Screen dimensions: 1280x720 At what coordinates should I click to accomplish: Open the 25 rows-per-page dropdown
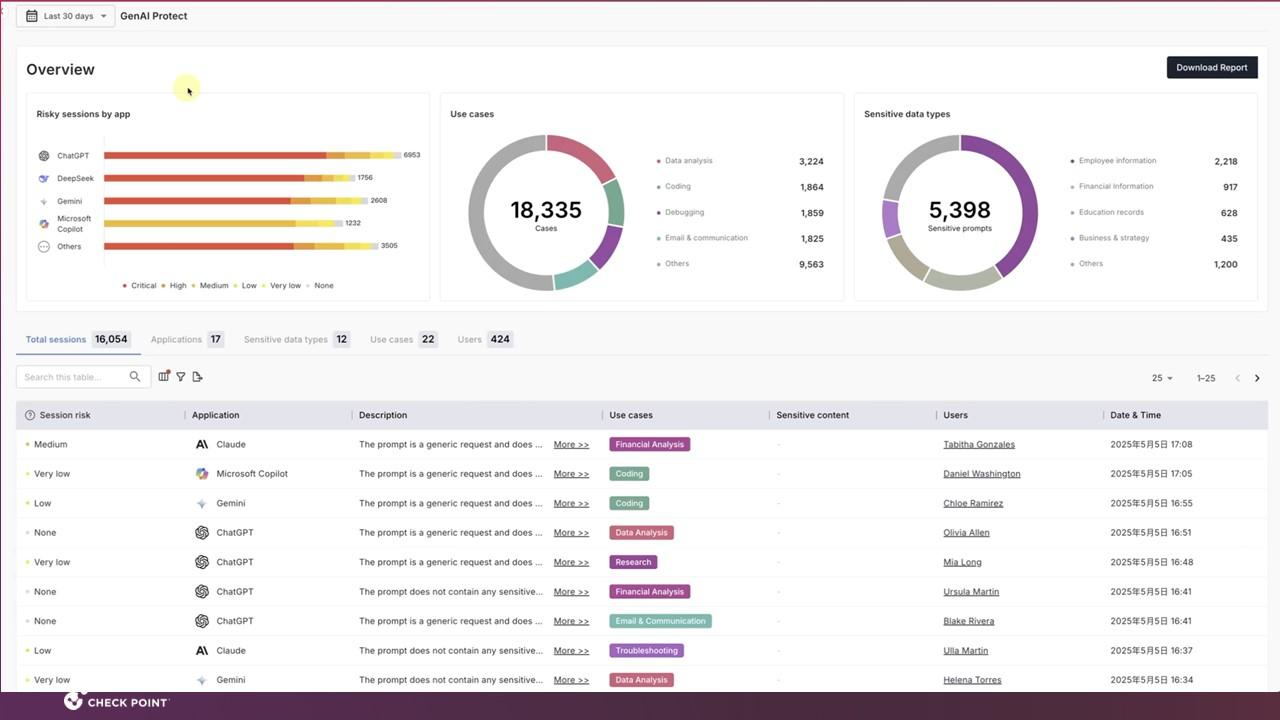[1162, 378]
